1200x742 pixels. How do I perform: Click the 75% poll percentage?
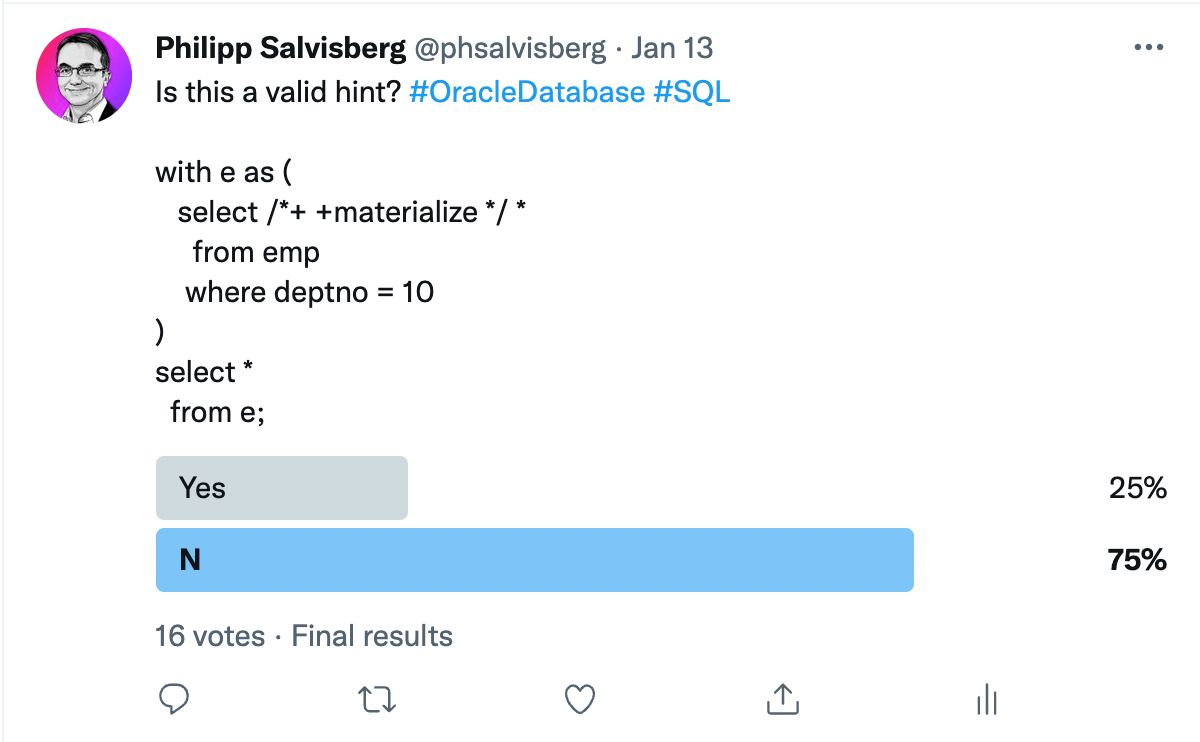[x=1137, y=560]
